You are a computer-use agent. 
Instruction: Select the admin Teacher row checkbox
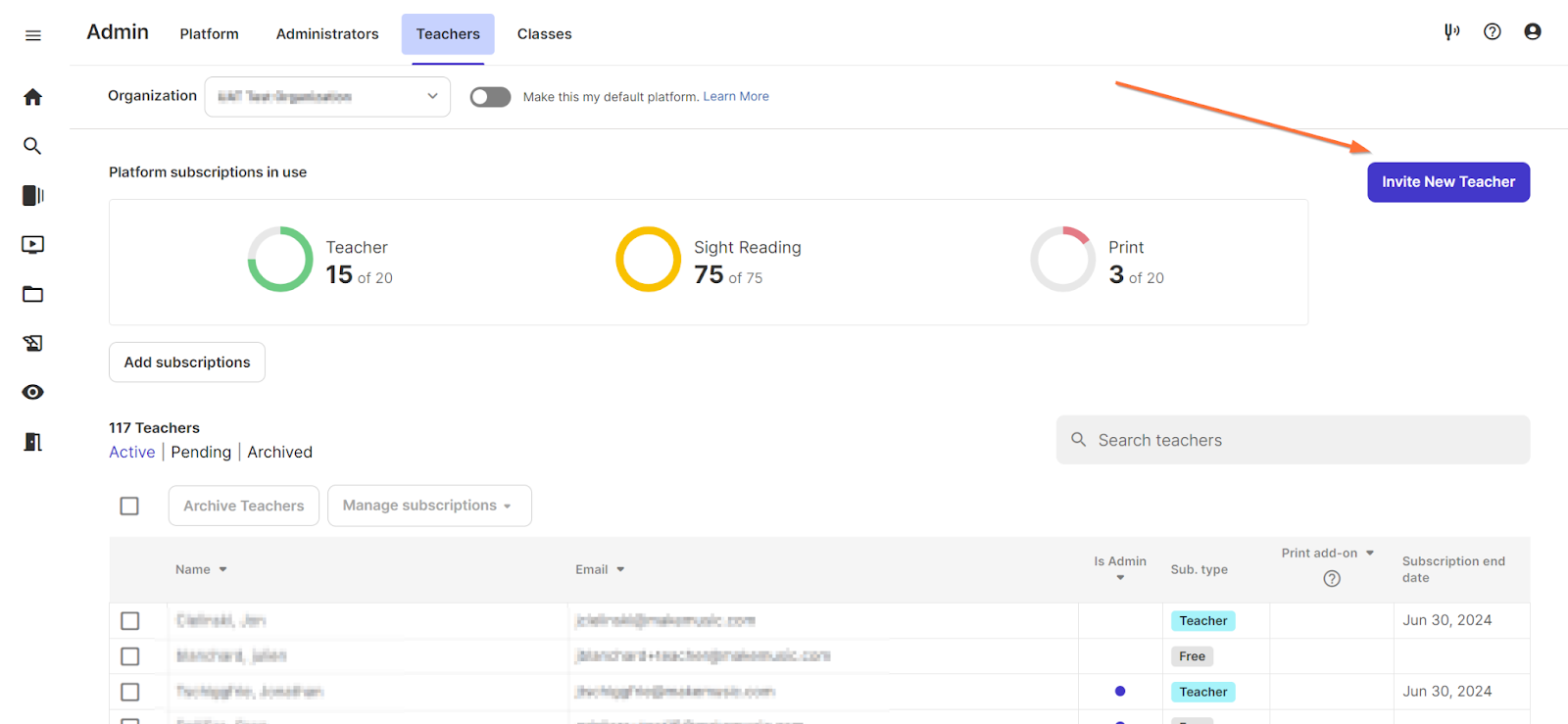(129, 692)
